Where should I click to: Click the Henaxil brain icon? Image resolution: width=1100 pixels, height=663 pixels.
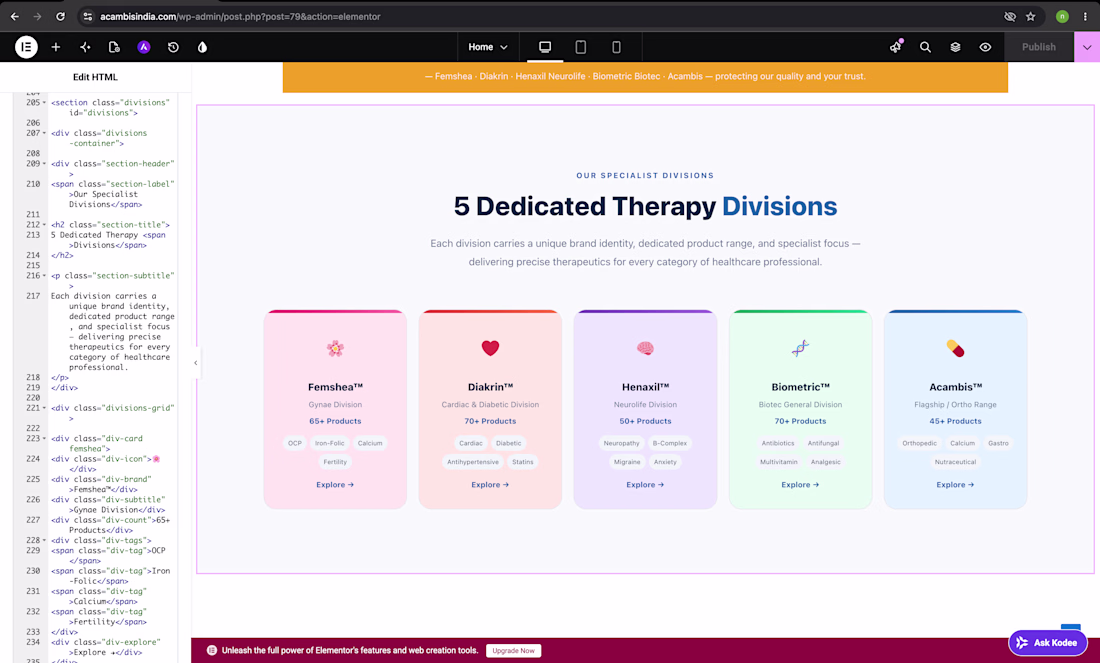tap(645, 348)
